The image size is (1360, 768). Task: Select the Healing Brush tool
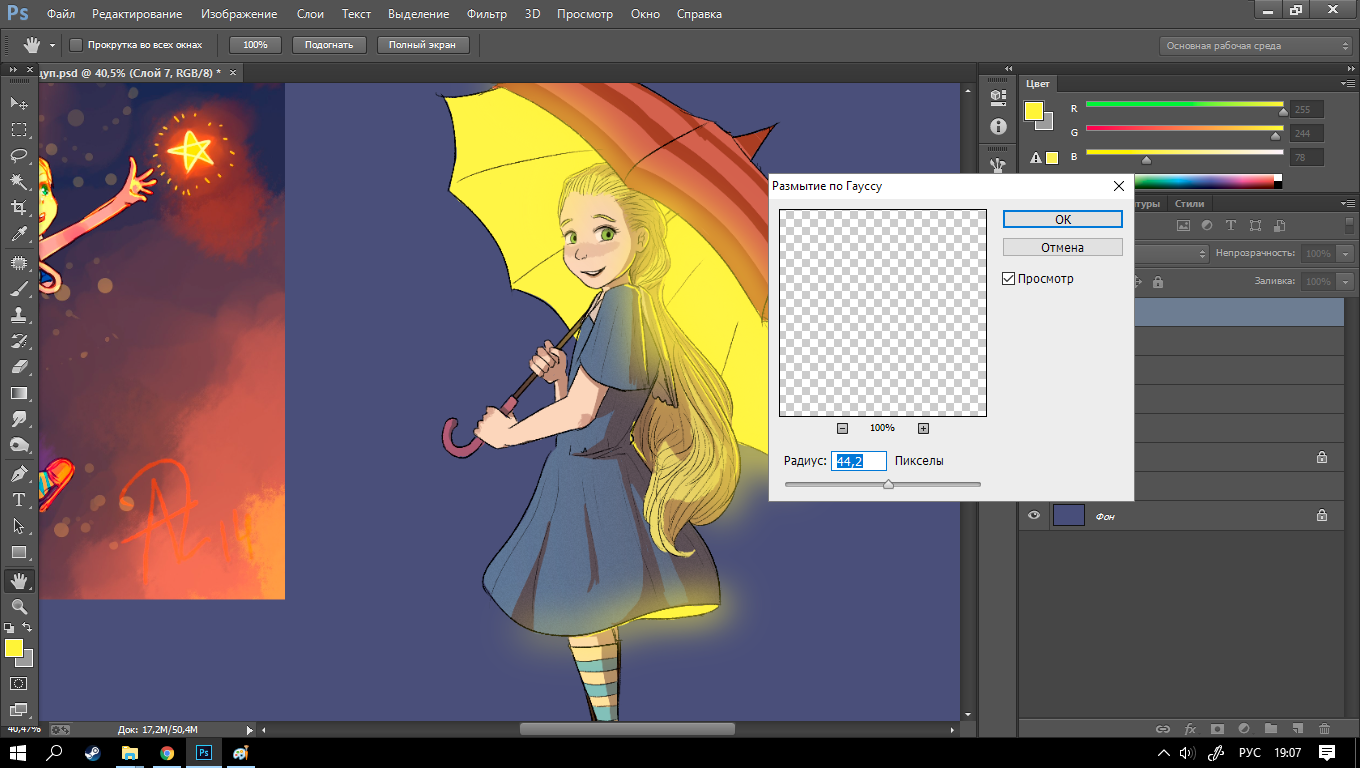click(19, 263)
